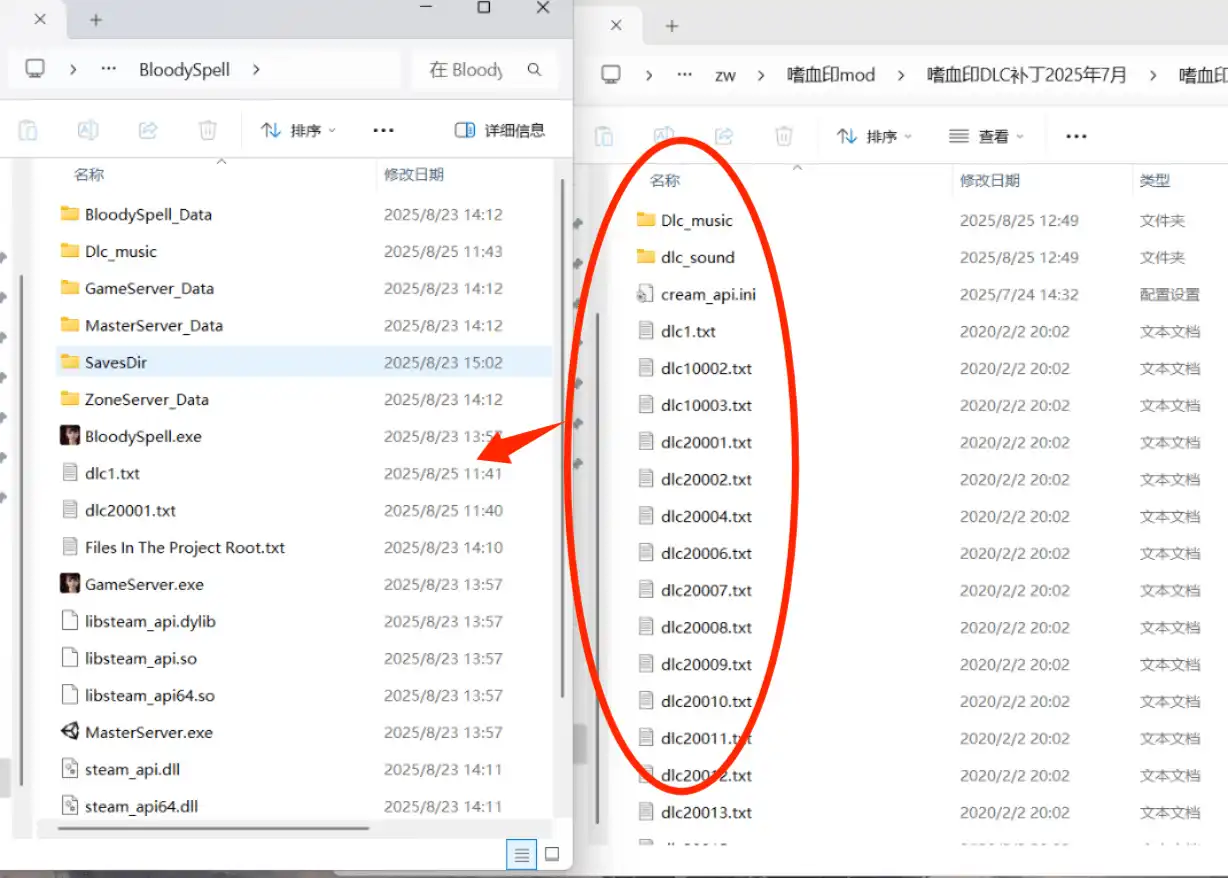The width and height of the screenshot is (1228, 878).
Task: Toggle the 详细信息 details pane
Action: point(500,130)
